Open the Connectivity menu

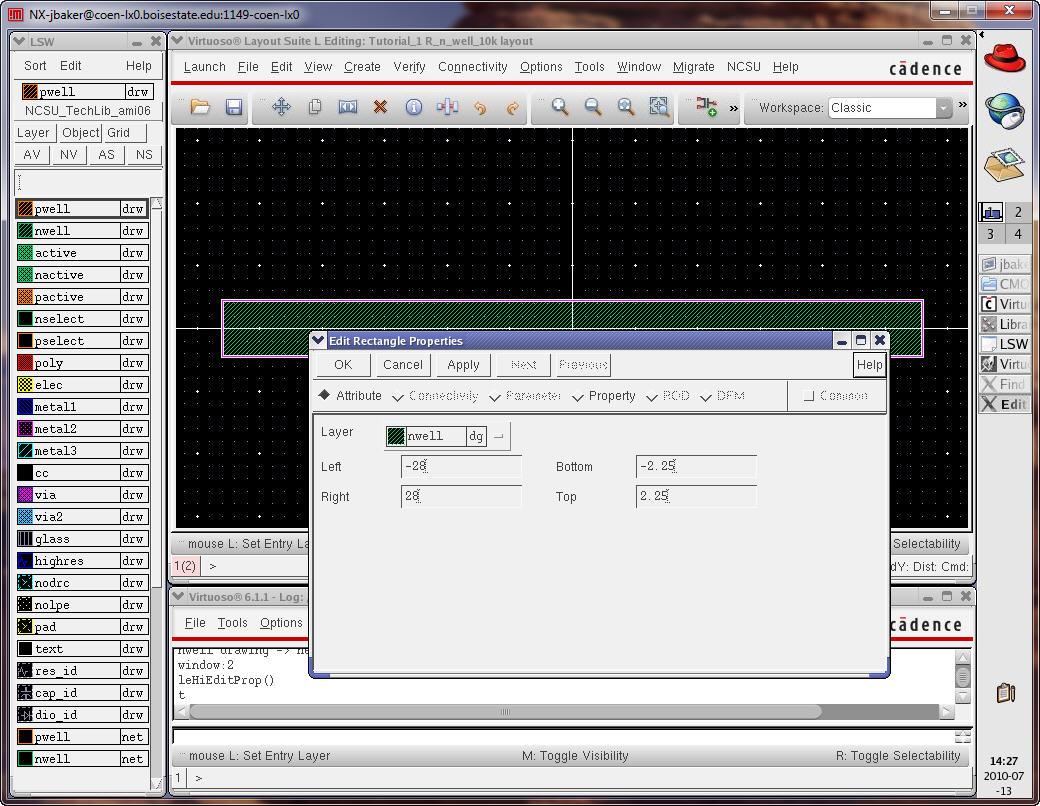coord(472,67)
